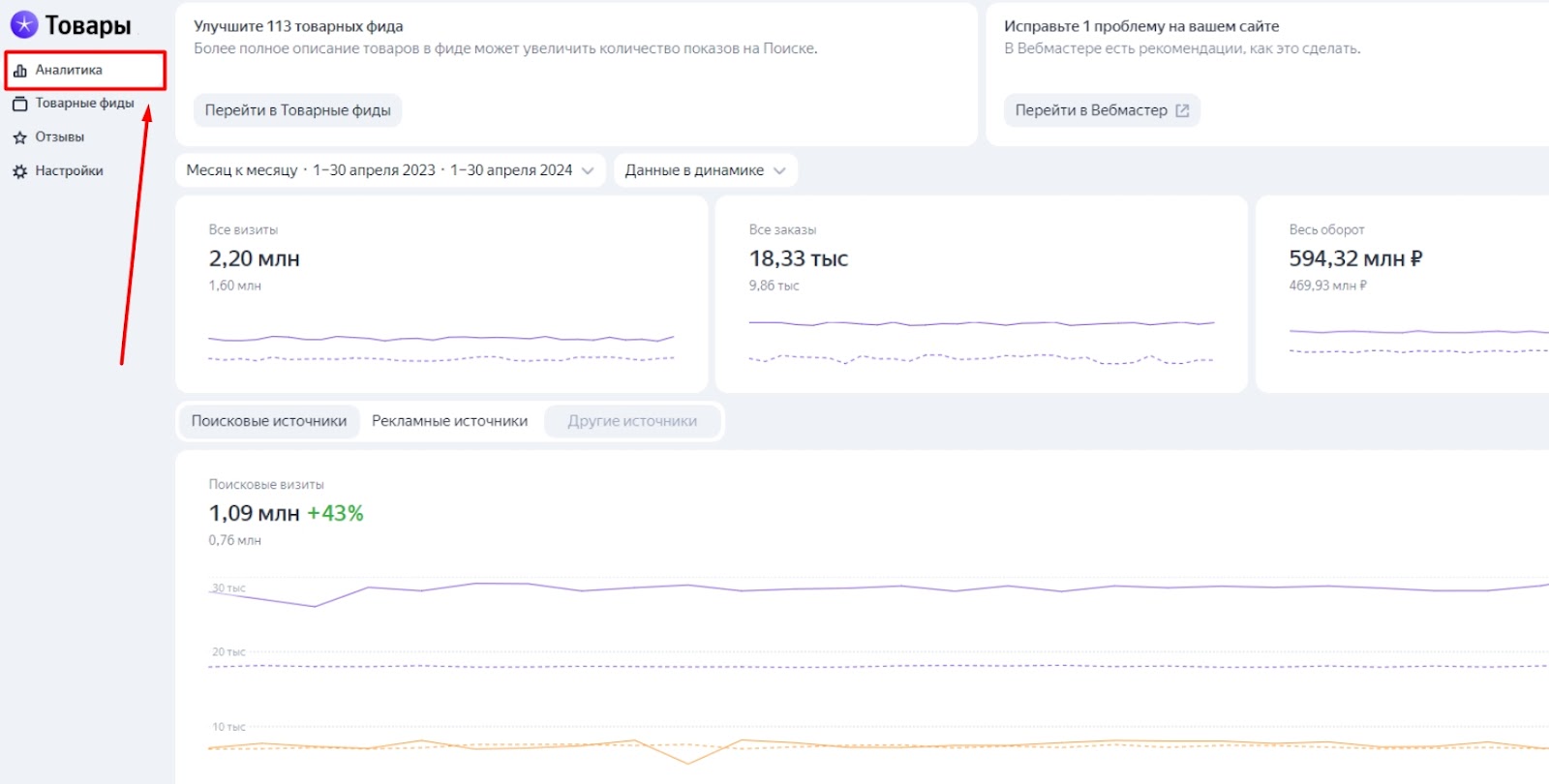Click the Все визиты metric card
Screen dimensions: 1549x784
[441, 294]
